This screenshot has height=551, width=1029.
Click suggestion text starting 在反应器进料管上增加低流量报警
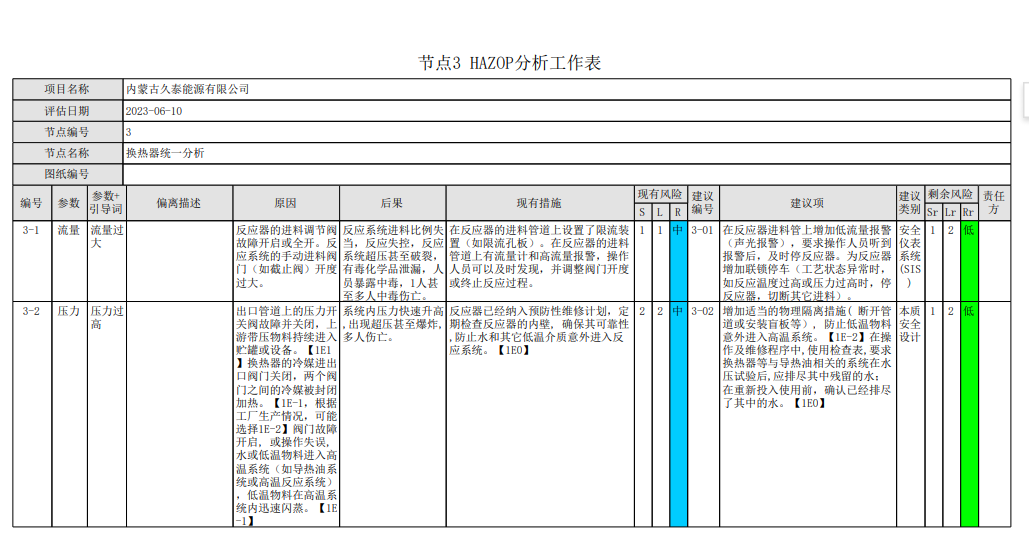(807, 262)
